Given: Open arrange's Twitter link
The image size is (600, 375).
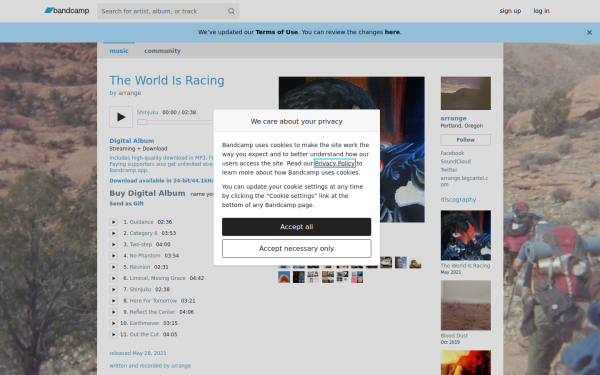Looking at the screenshot, I should [x=449, y=170].
